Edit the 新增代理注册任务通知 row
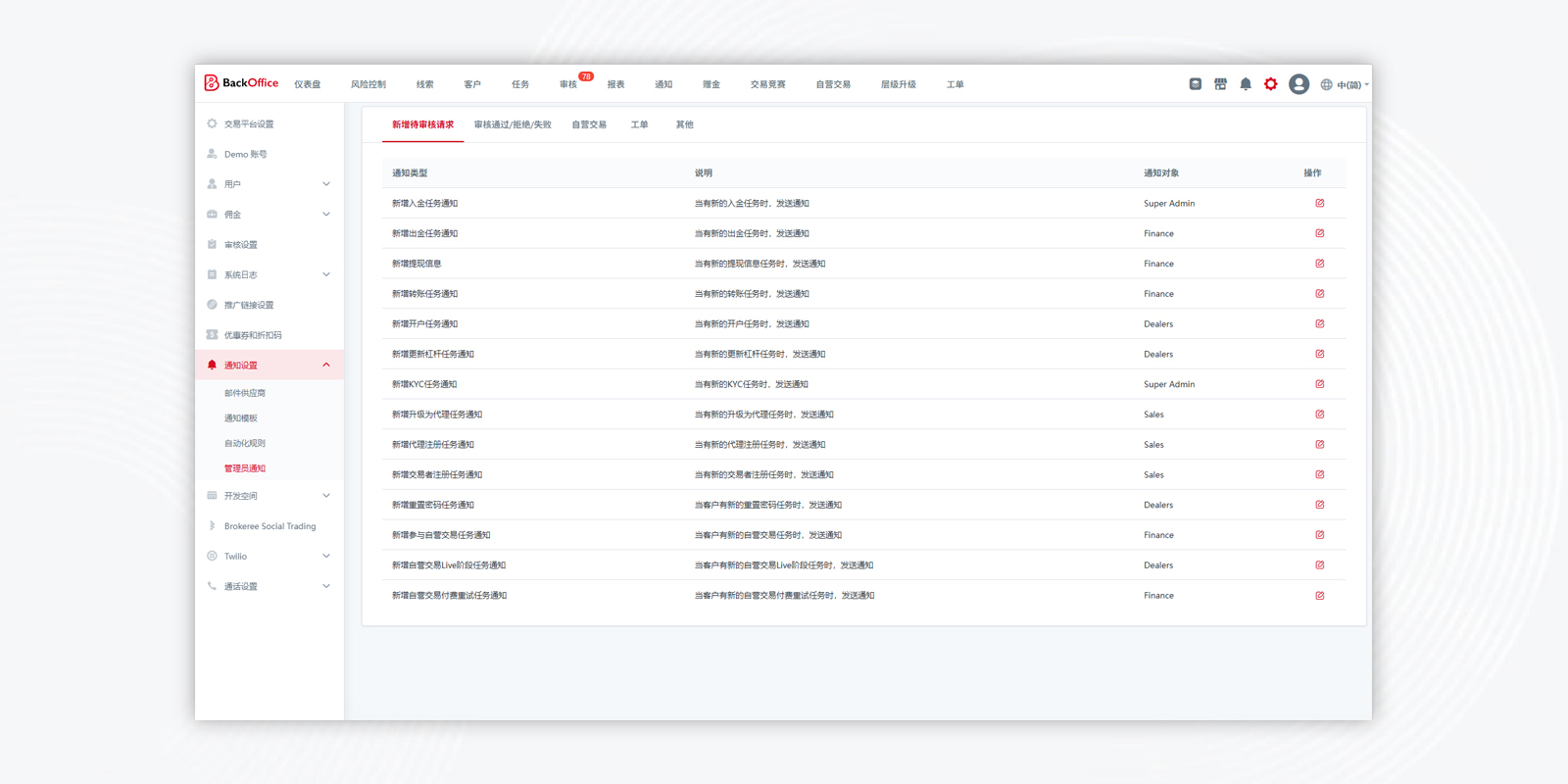The width and height of the screenshot is (1568, 784). (x=1320, y=445)
